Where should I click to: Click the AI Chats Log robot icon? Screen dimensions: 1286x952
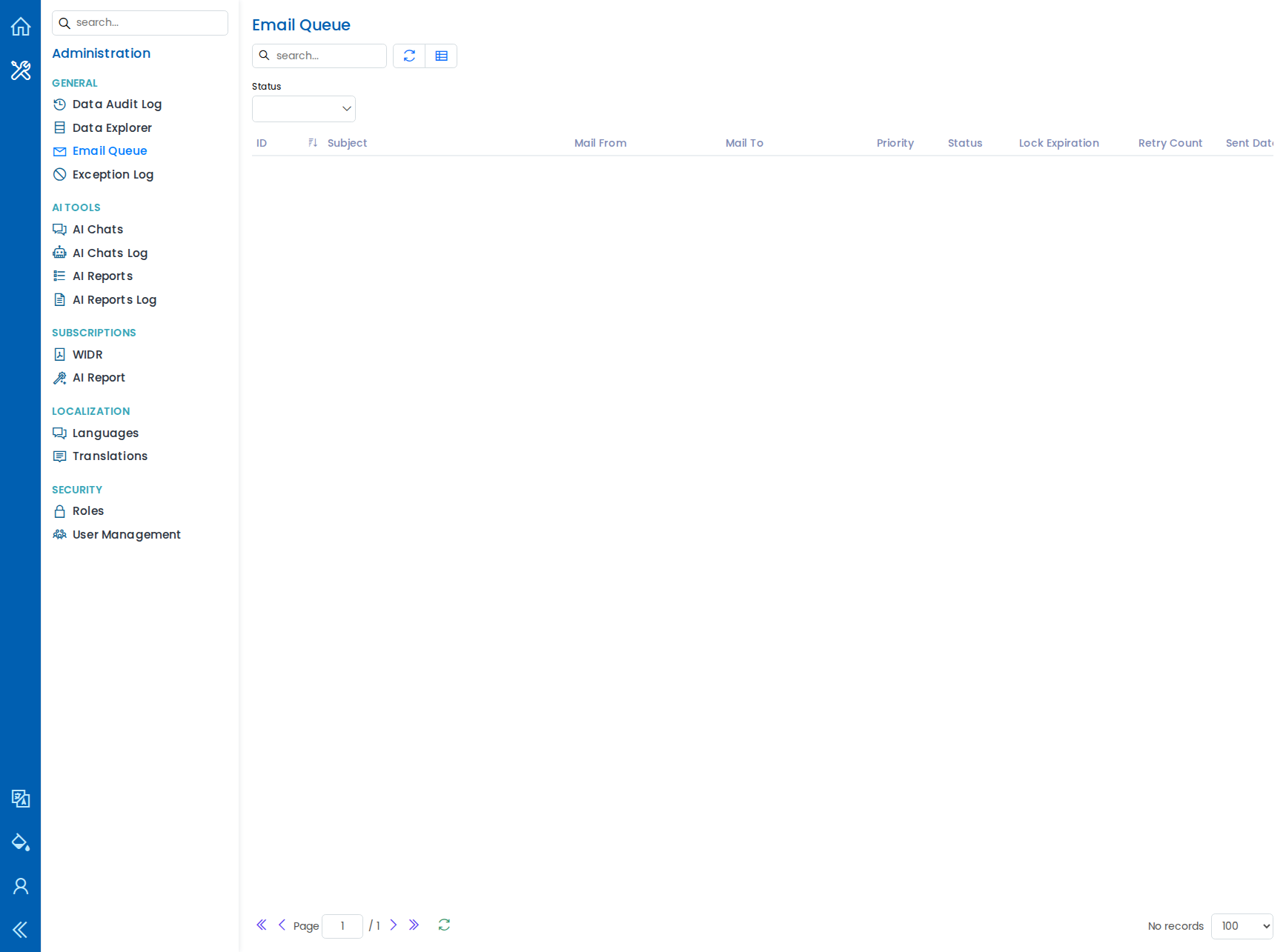click(60, 253)
